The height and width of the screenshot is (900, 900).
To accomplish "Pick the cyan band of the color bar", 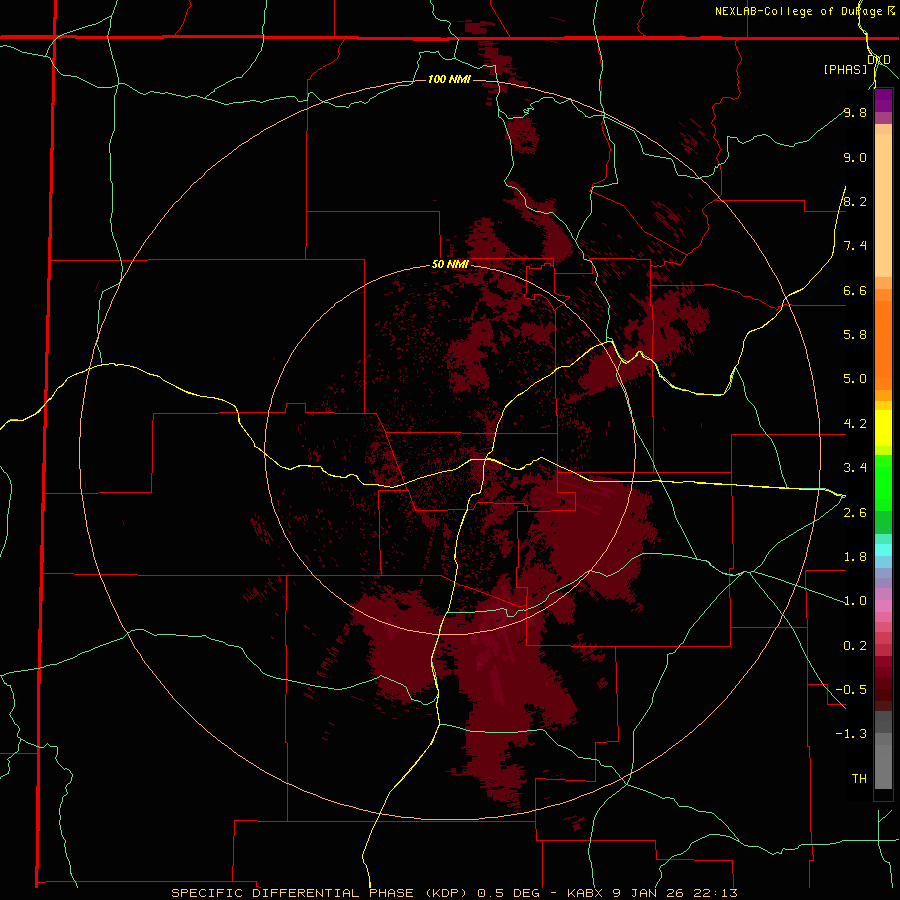I will 883,549.
